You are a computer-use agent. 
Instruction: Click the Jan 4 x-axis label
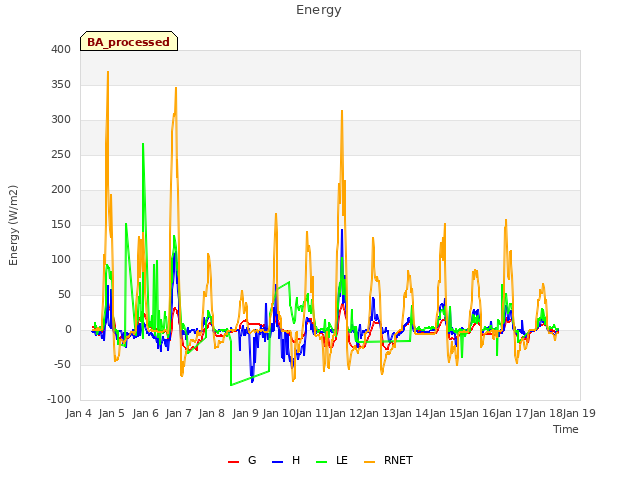(x=78, y=413)
